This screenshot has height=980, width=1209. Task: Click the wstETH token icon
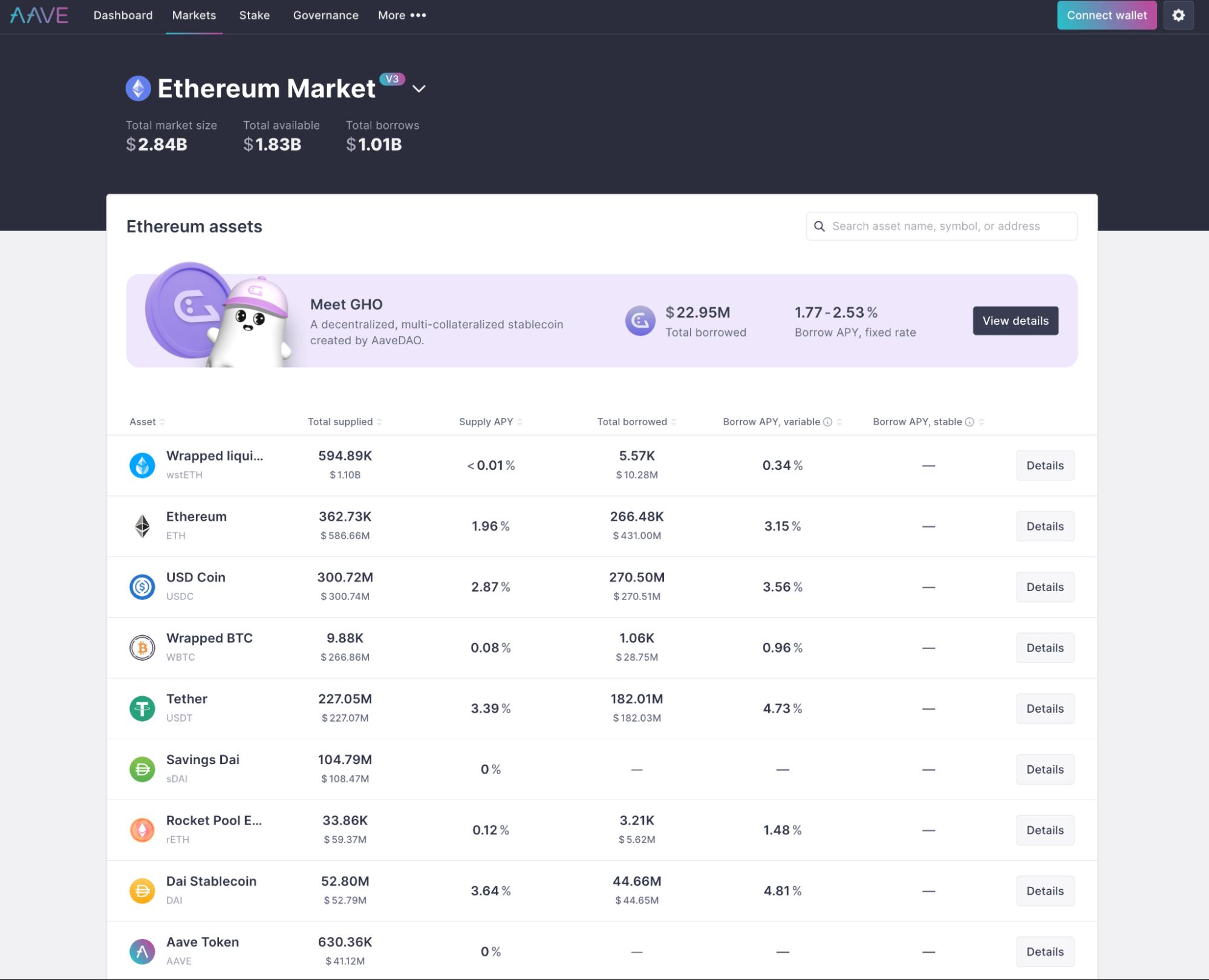click(x=142, y=465)
